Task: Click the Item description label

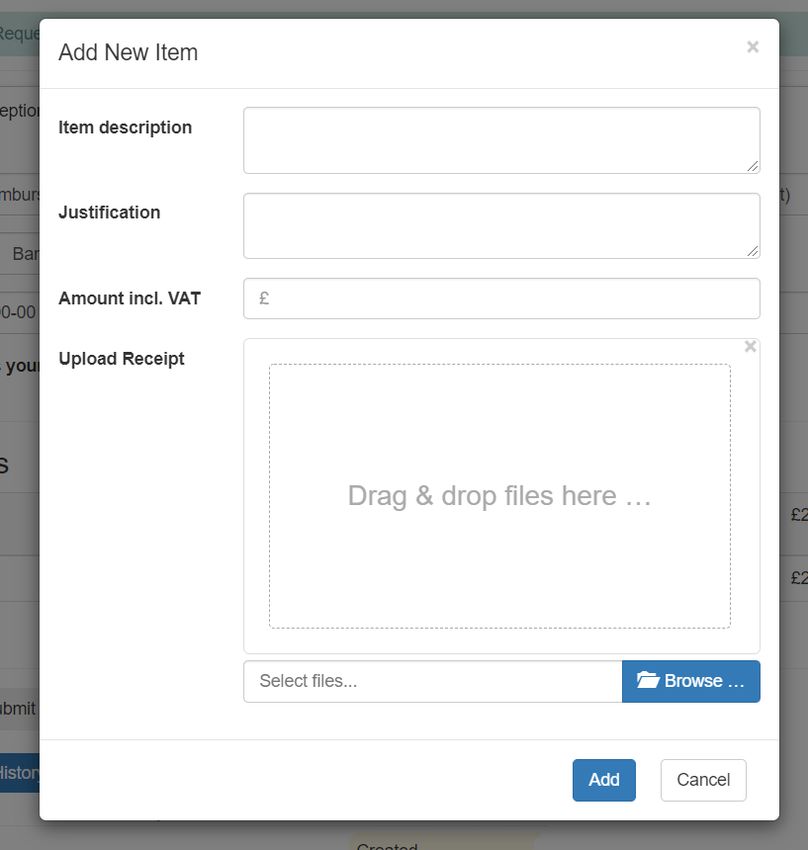Action: pos(125,128)
